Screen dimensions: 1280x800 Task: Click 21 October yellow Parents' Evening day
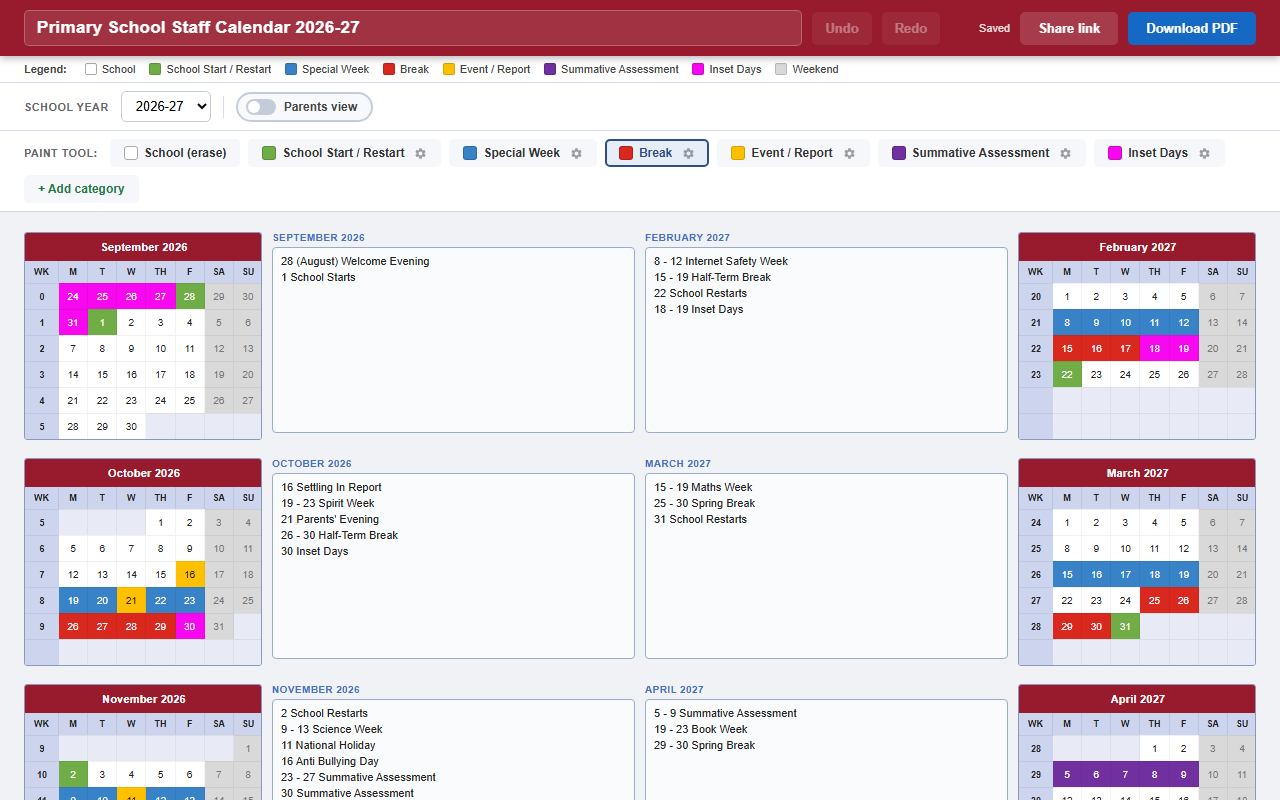131,600
